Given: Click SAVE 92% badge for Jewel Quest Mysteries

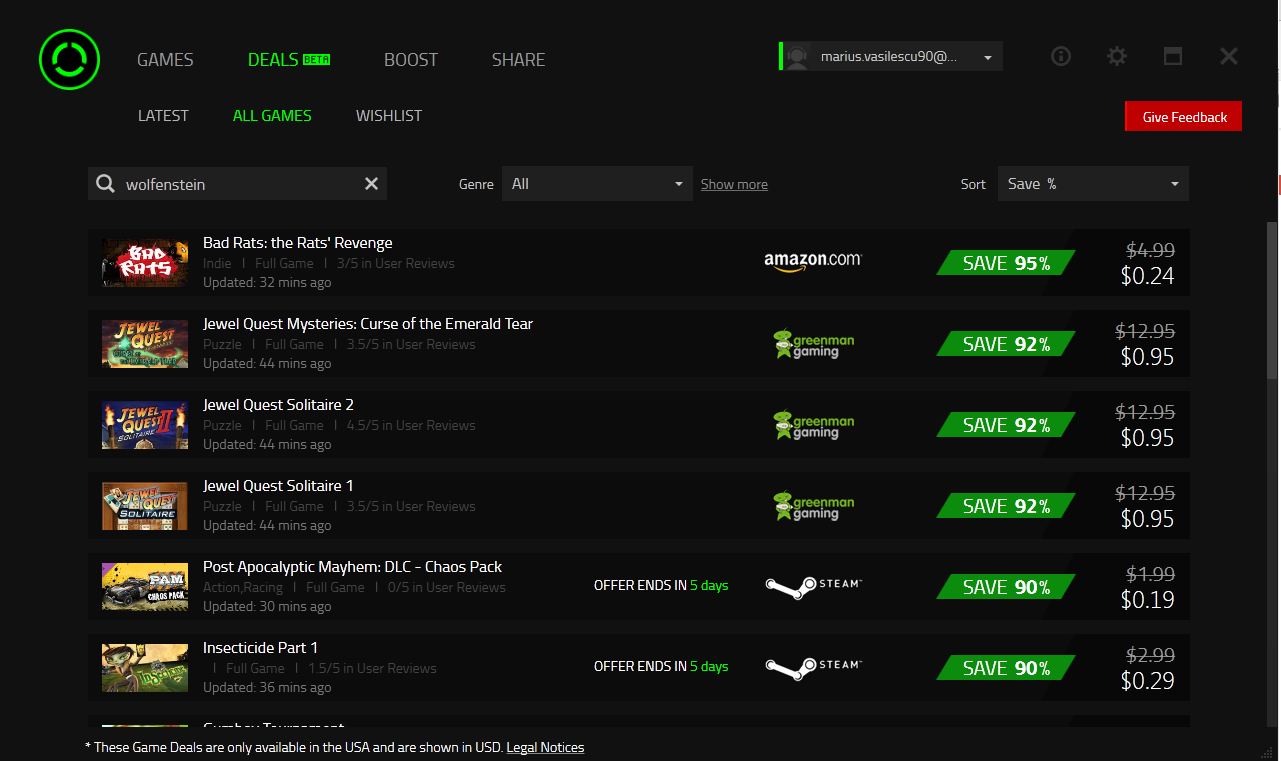Looking at the screenshot, I should pos(1006,344).
